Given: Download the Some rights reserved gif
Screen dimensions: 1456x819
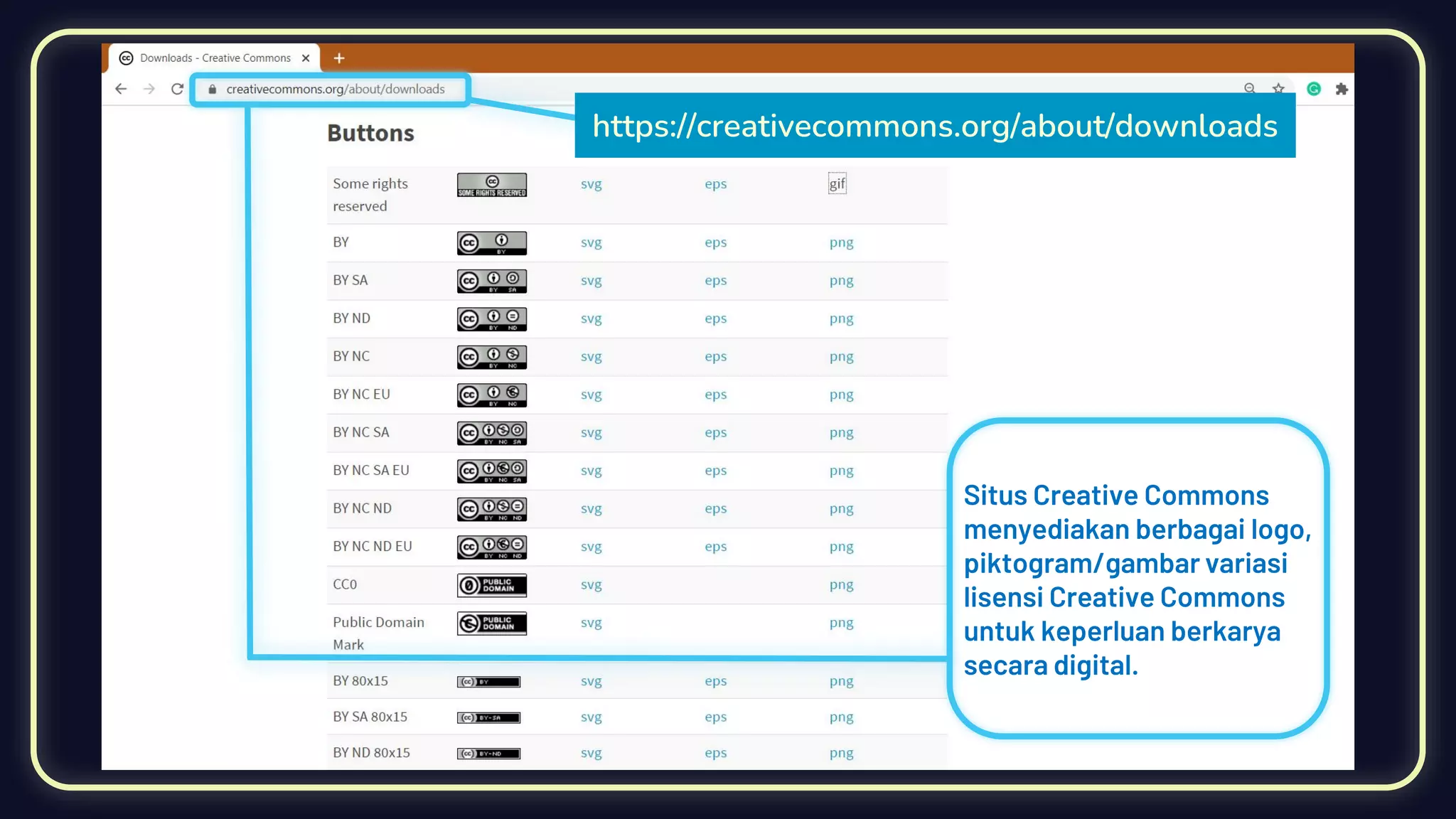Looking at the screenshot, I should (837, 183).
